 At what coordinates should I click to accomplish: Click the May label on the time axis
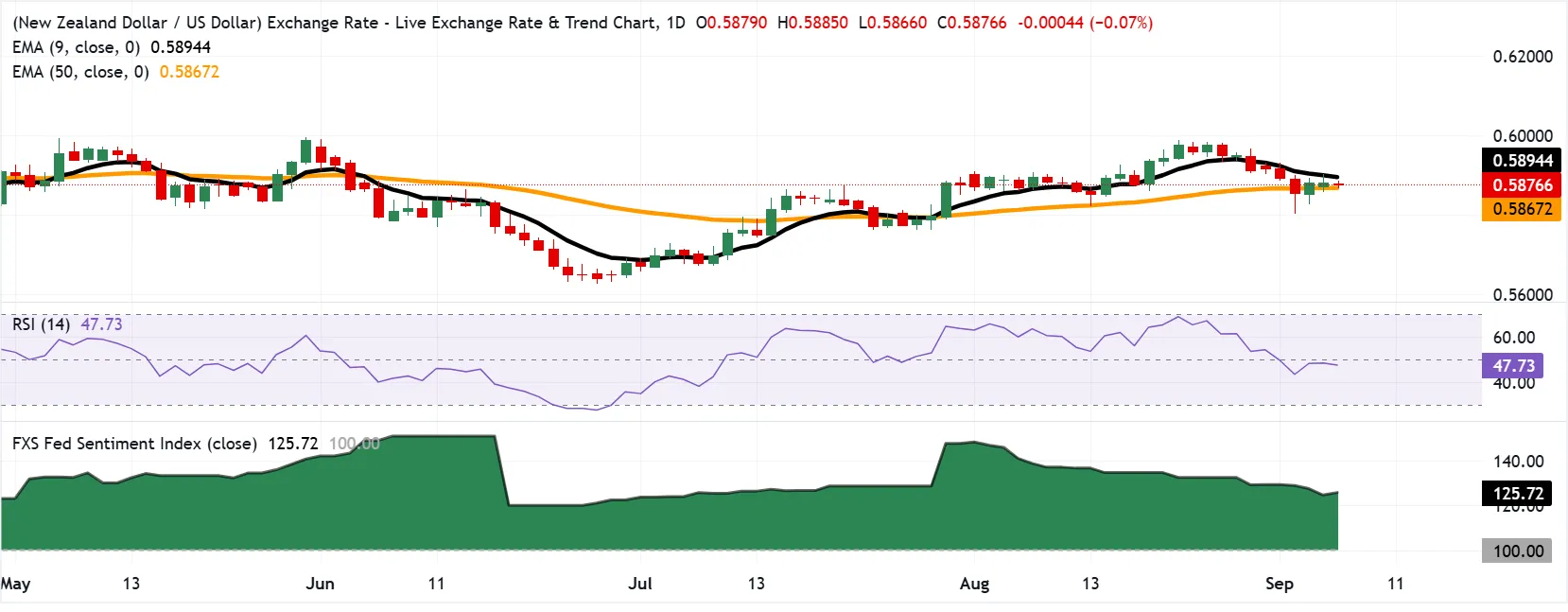(x=15, y=584)
